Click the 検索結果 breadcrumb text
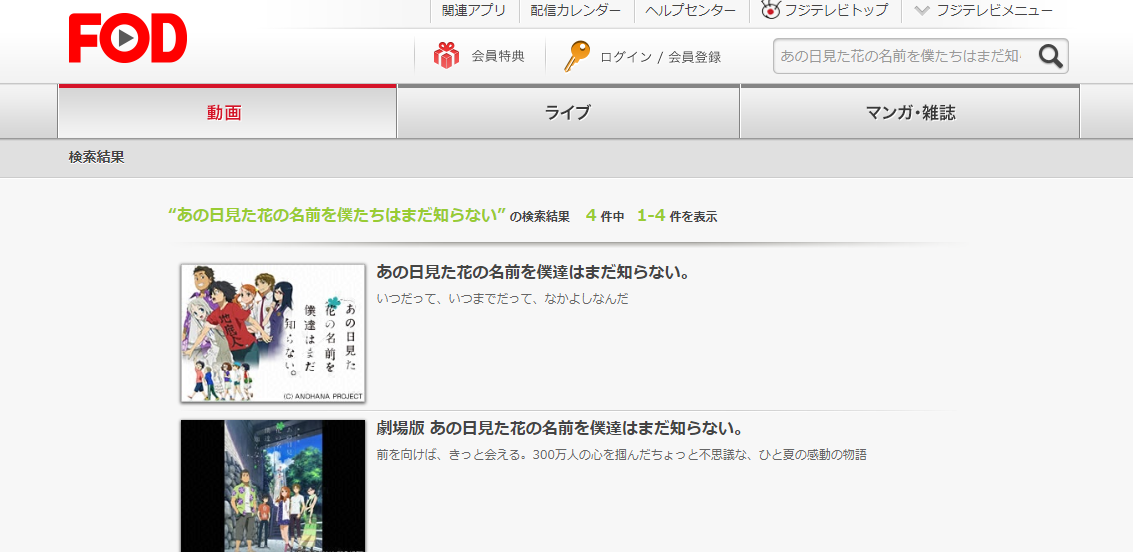Screen dimensions: 1133x552 pos(97,157)
